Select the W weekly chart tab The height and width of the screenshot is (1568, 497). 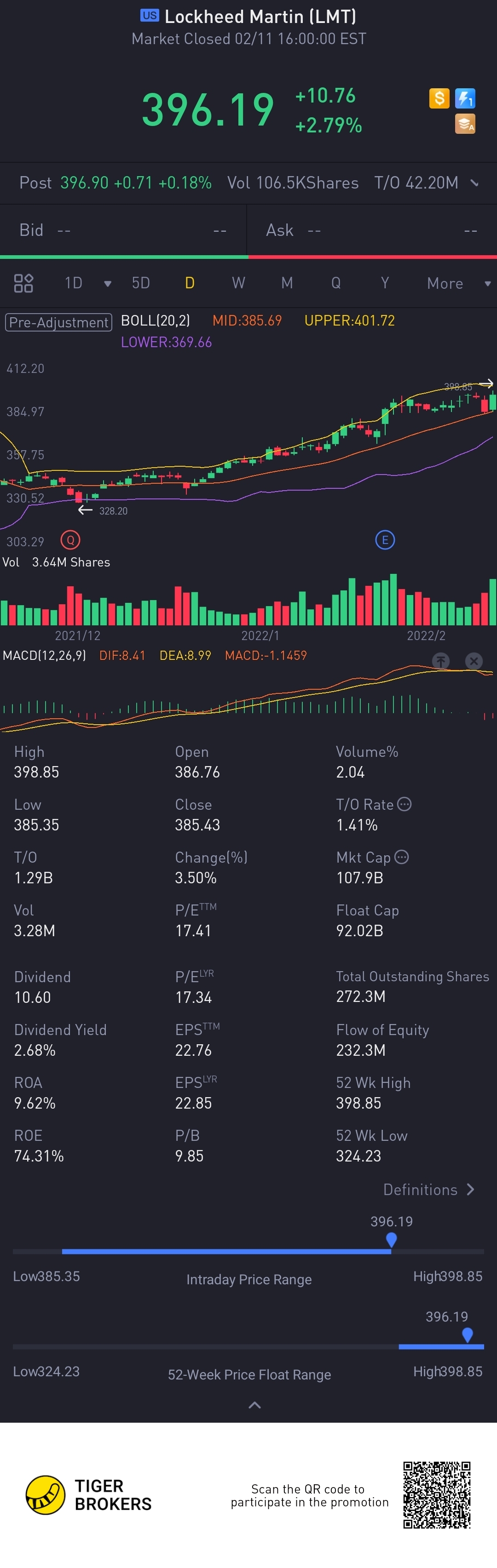pyautogui.click(x=238, y=283)
